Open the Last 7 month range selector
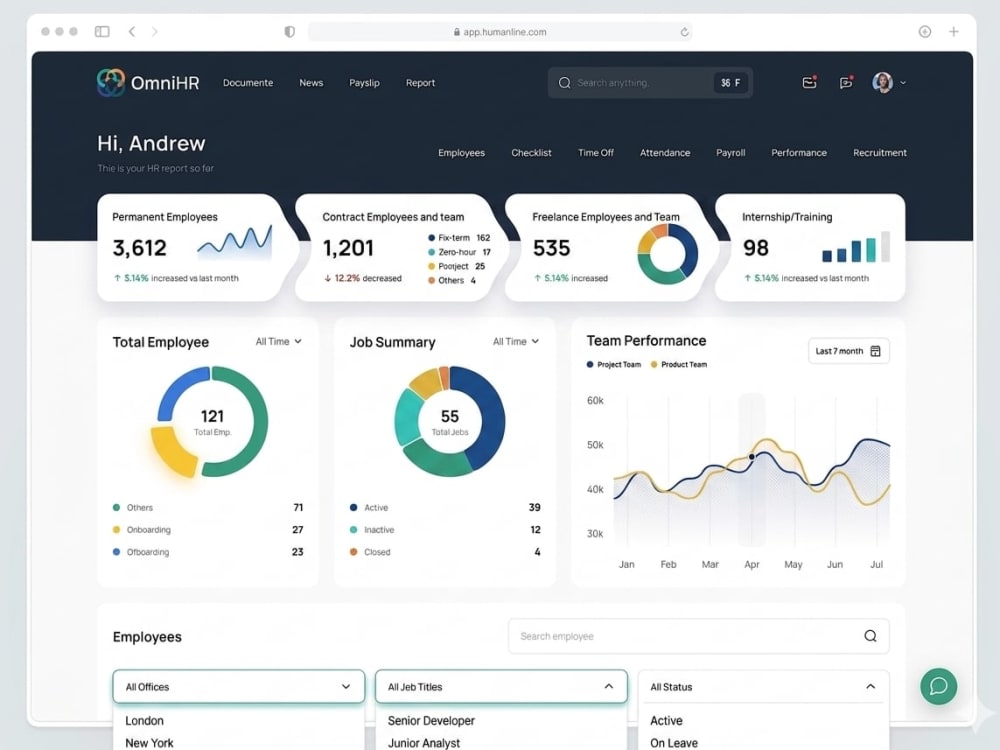The image size is (1000, 750). pyautogui.click(x=848, y=351)
